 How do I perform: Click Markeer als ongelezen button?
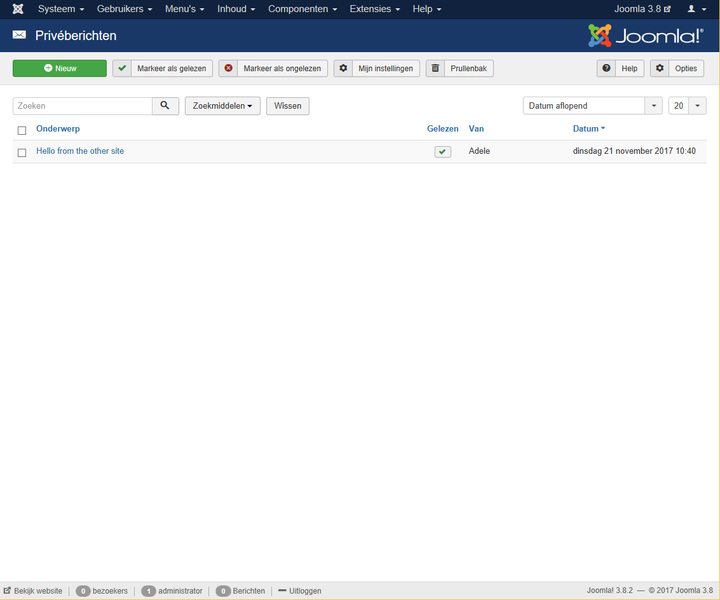[x=273, y=68]
